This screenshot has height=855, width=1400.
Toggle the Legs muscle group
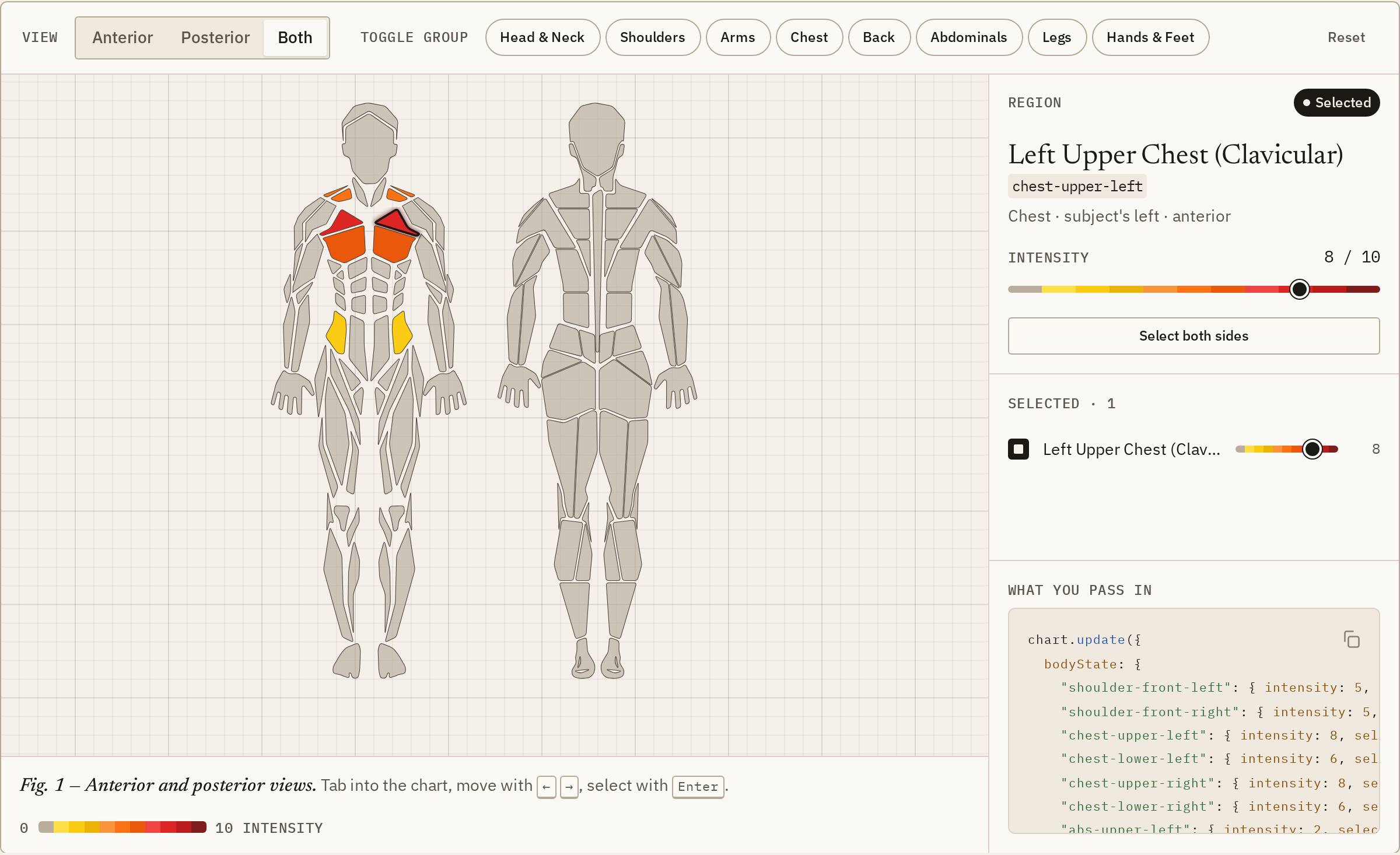coord(1057,37)
